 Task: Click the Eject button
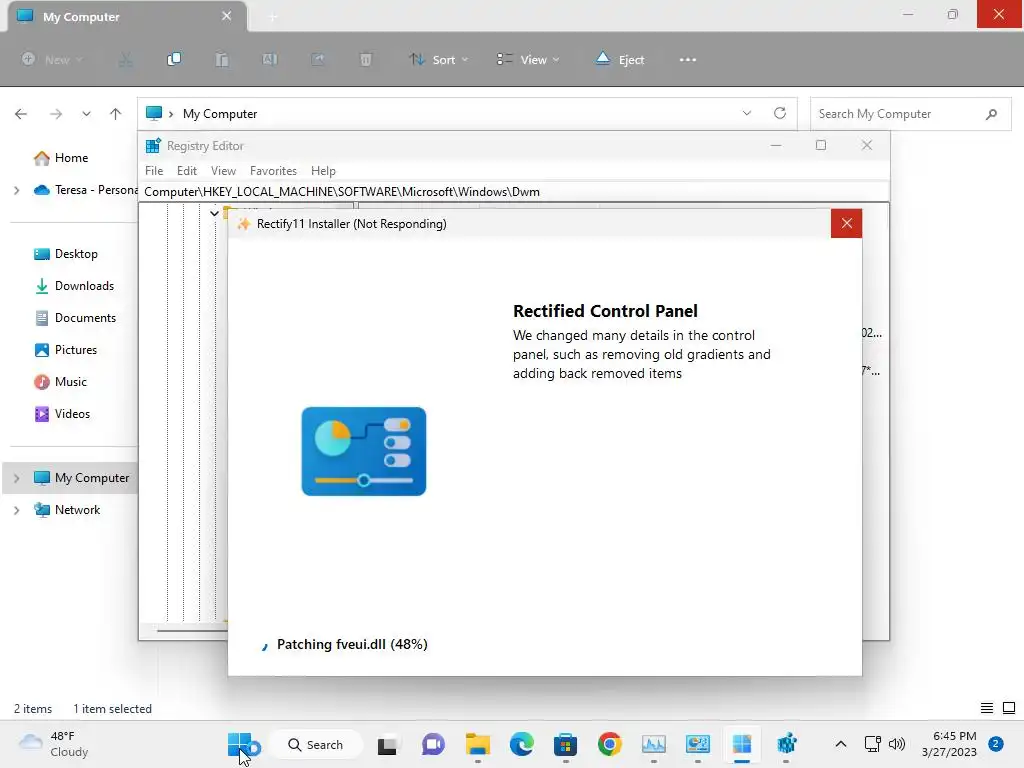[x=620, y=59]
